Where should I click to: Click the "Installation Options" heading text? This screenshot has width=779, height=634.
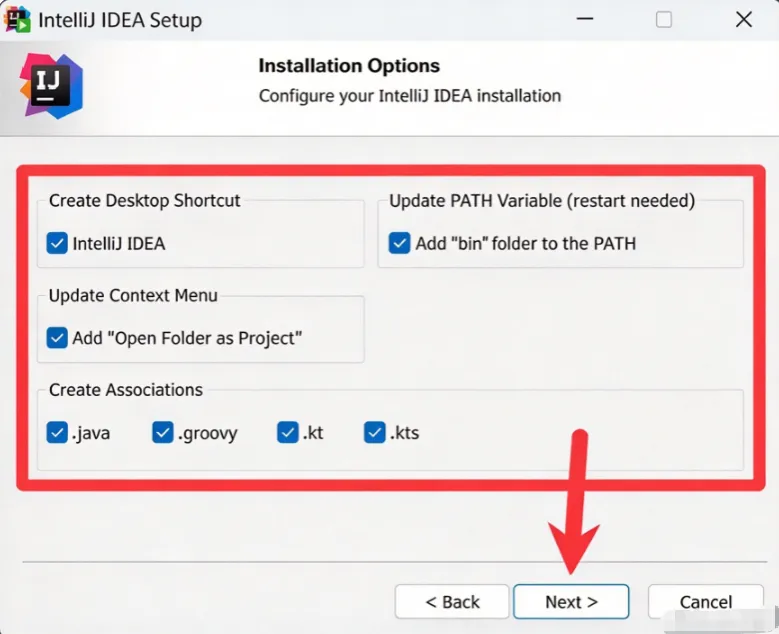349,66
